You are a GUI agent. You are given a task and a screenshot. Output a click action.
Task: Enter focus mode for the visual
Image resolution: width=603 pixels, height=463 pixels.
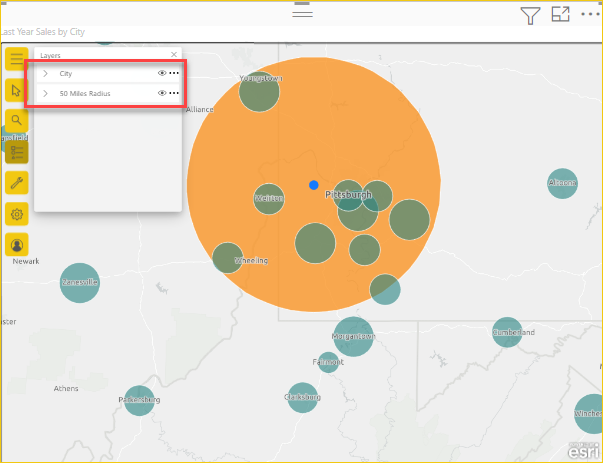pos(560,15)
